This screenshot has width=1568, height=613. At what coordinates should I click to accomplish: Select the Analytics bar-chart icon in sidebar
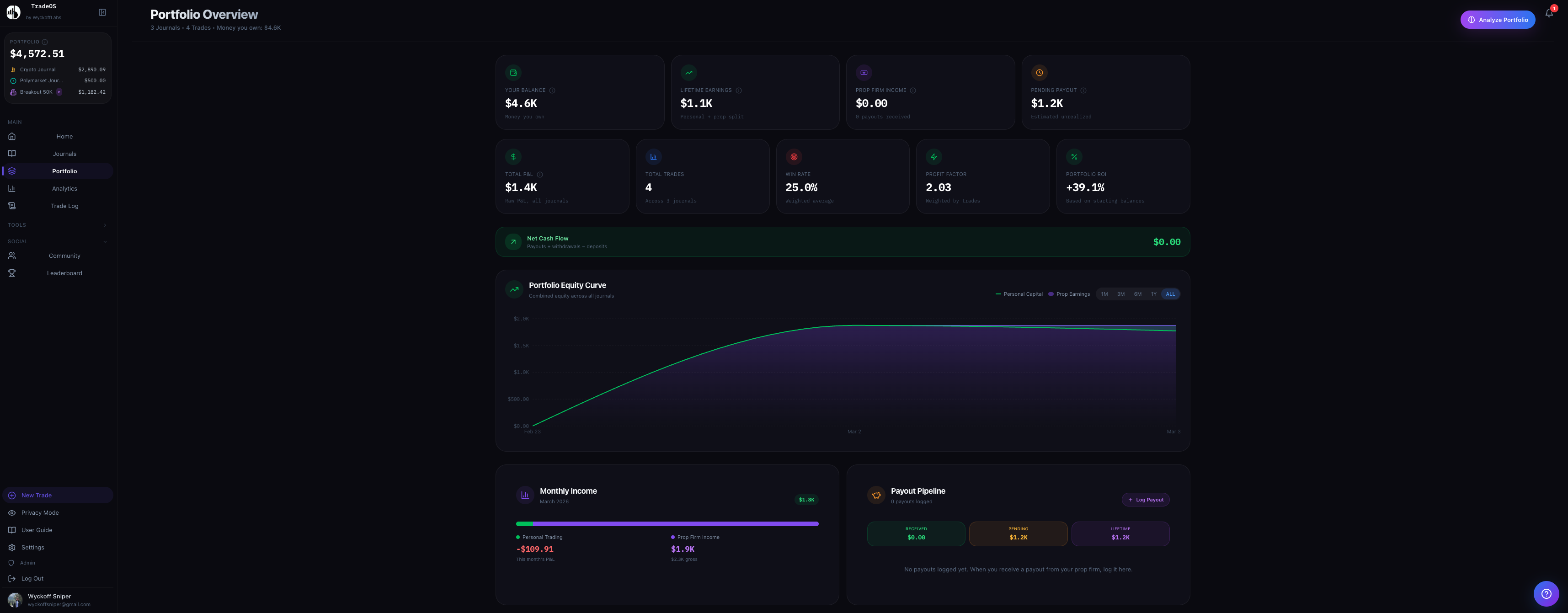click(12, 188)
